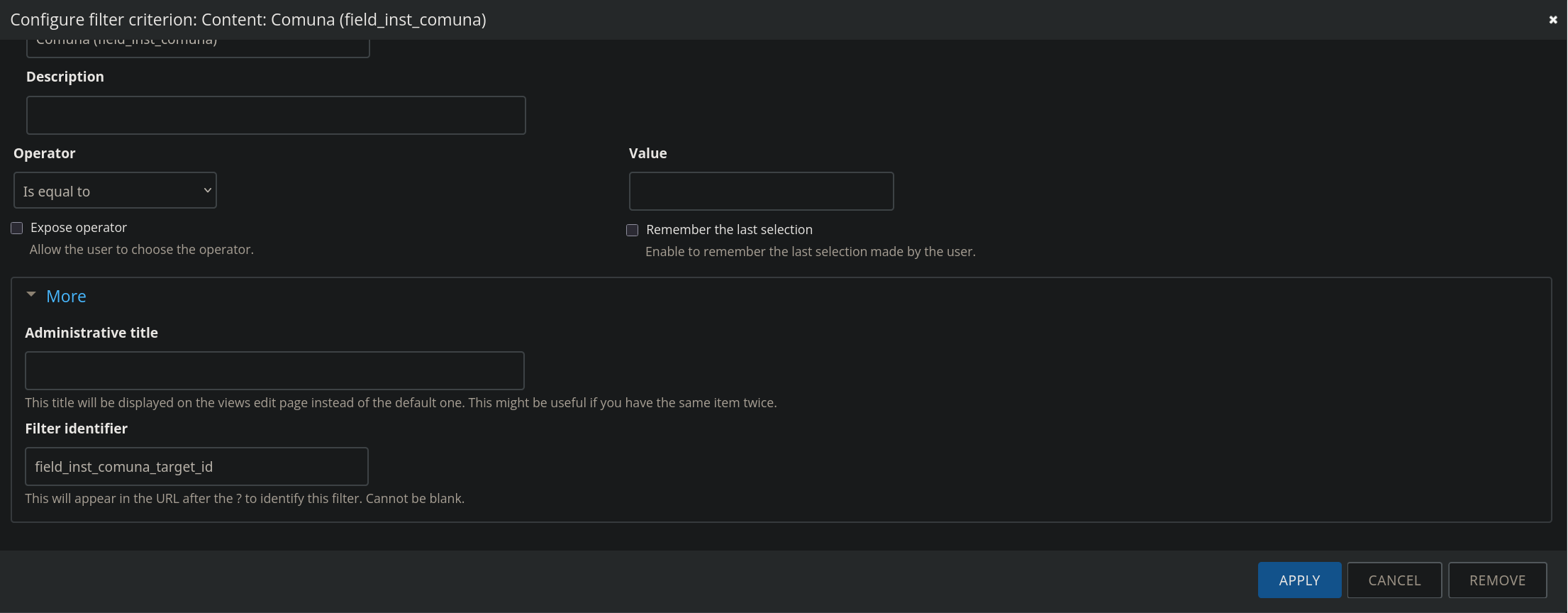Enable the Expose operator checkbox

click(17, 228)
